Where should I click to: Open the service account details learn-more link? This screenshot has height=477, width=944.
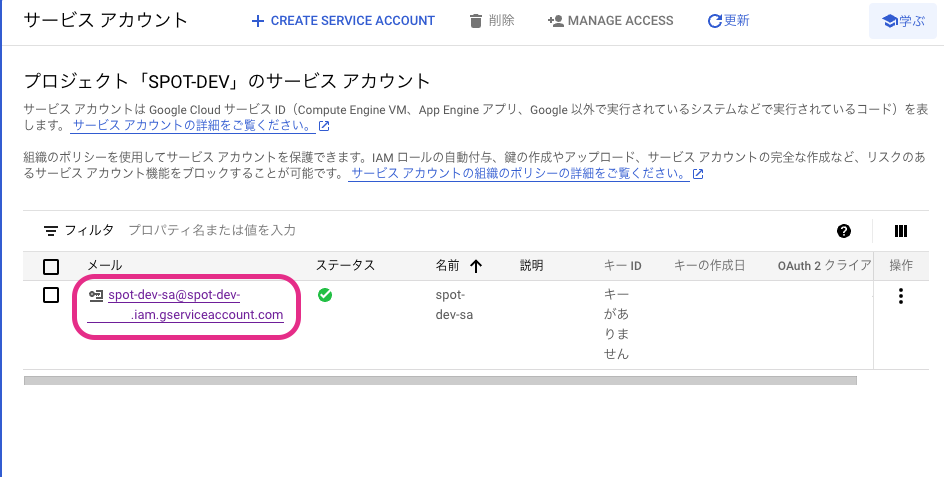click(x=194, y=126)
